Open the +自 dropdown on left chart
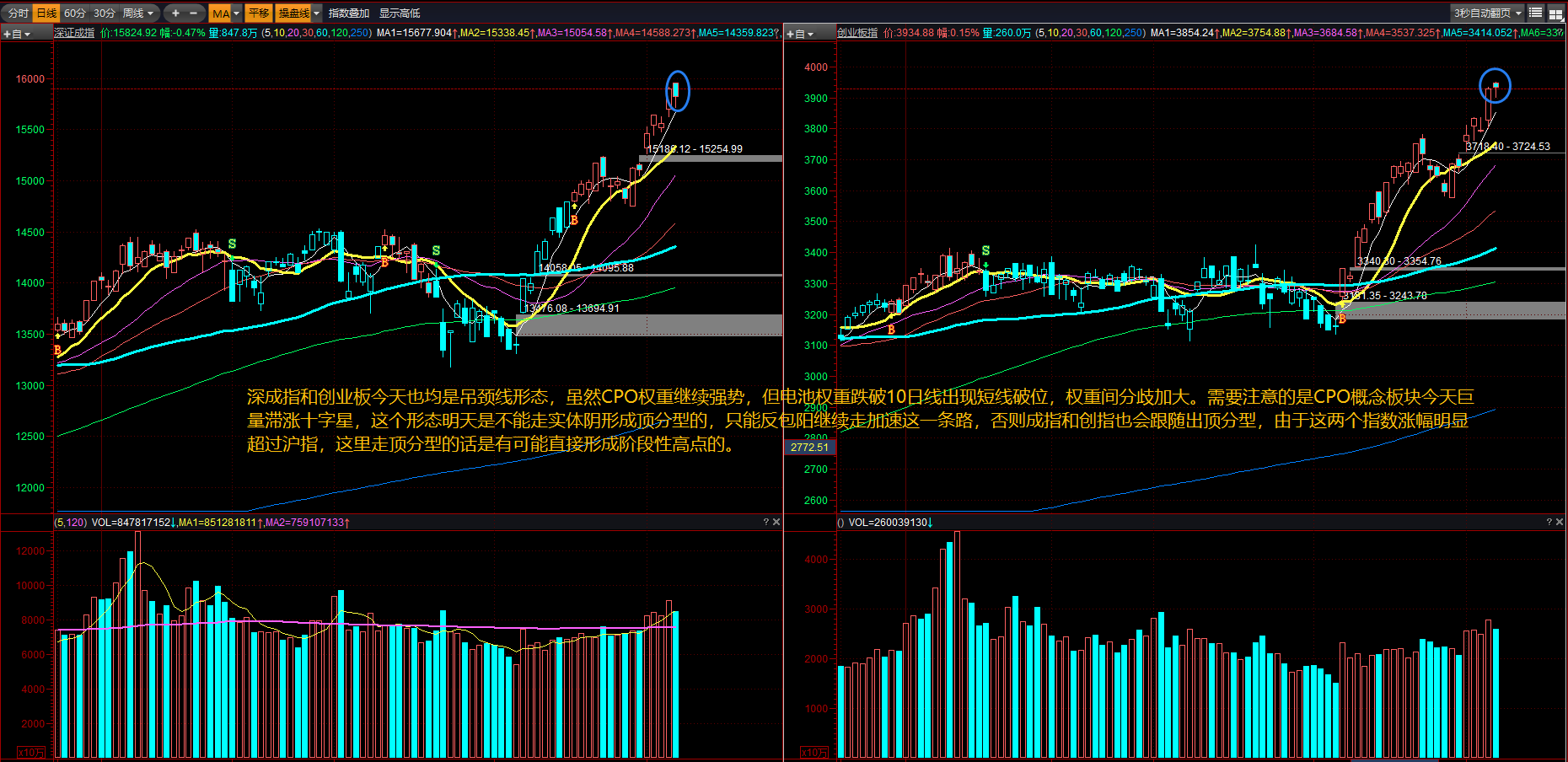The image size is (1568, 762). (17, 34)
